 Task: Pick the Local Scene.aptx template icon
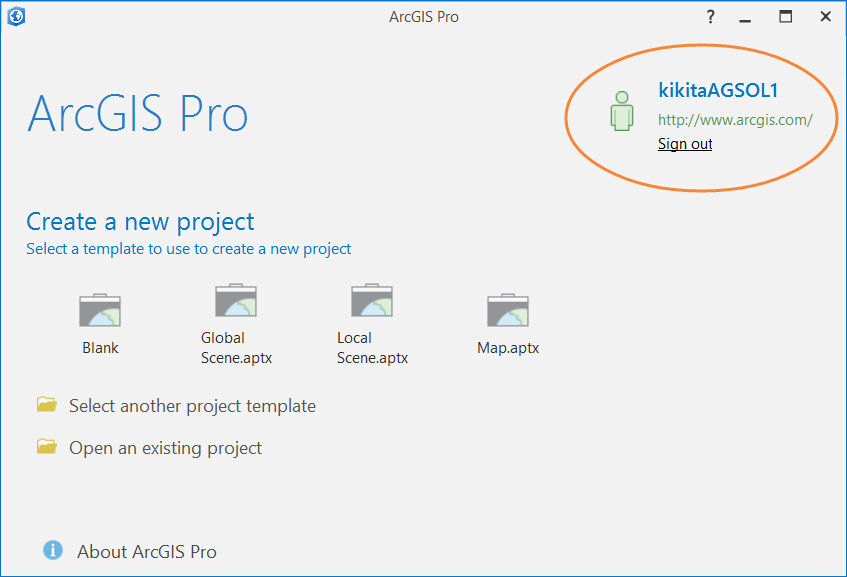pos(372,300)
